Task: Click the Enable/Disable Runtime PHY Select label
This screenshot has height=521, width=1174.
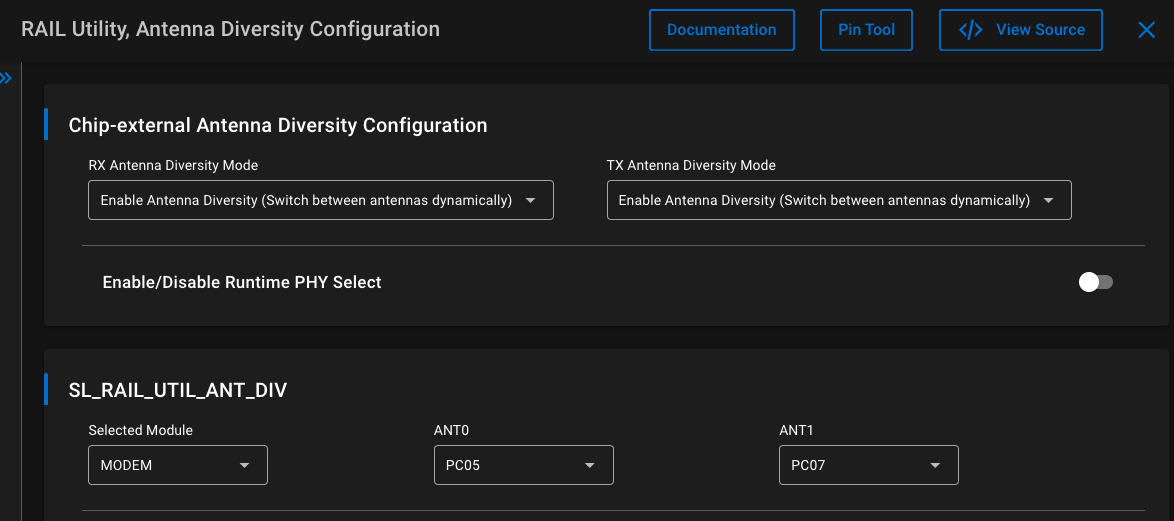Action: pyautogui.click(x=242, y=282)
